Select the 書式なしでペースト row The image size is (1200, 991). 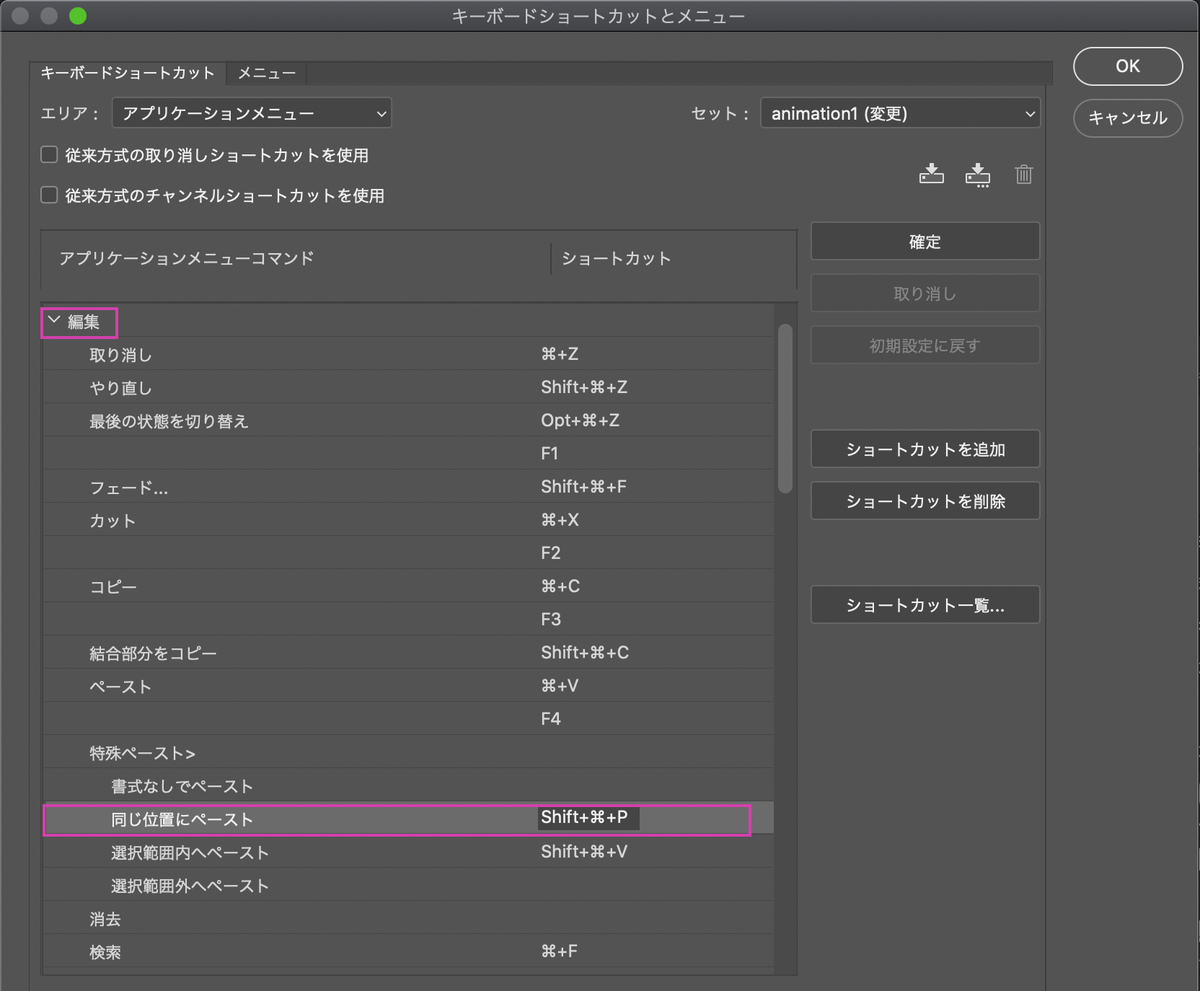[x=407, y=786]
